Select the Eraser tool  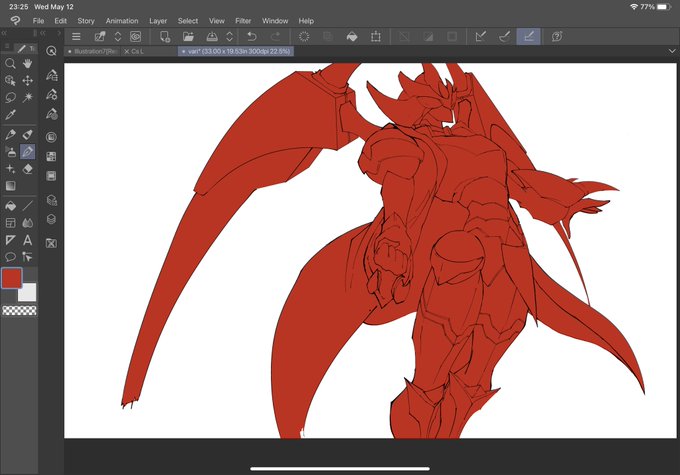point(27,169)
